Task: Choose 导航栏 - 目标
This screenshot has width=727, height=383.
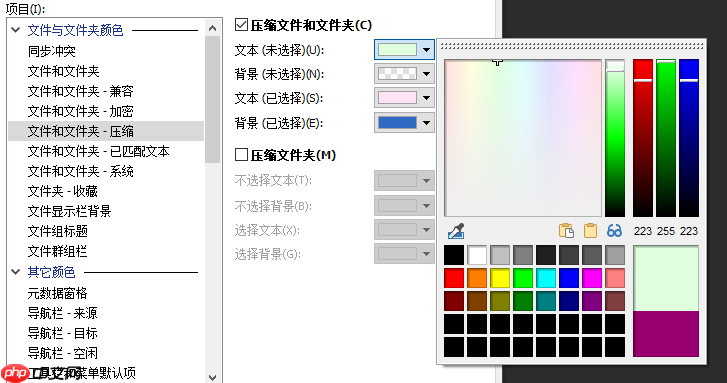Action: point(63,333)
